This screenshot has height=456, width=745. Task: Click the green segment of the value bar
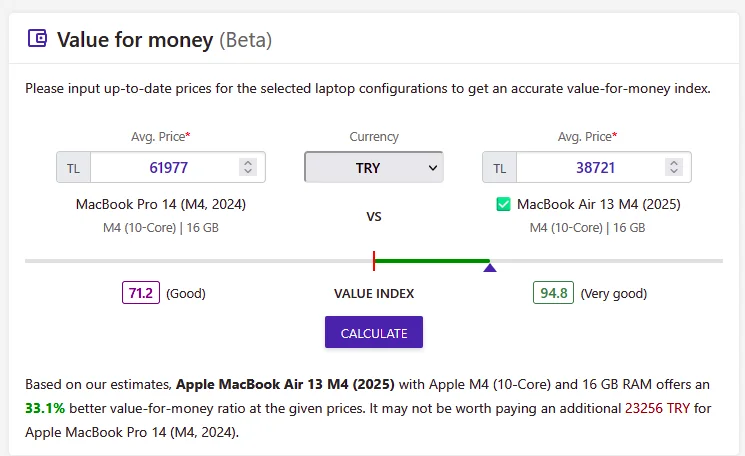431,261
